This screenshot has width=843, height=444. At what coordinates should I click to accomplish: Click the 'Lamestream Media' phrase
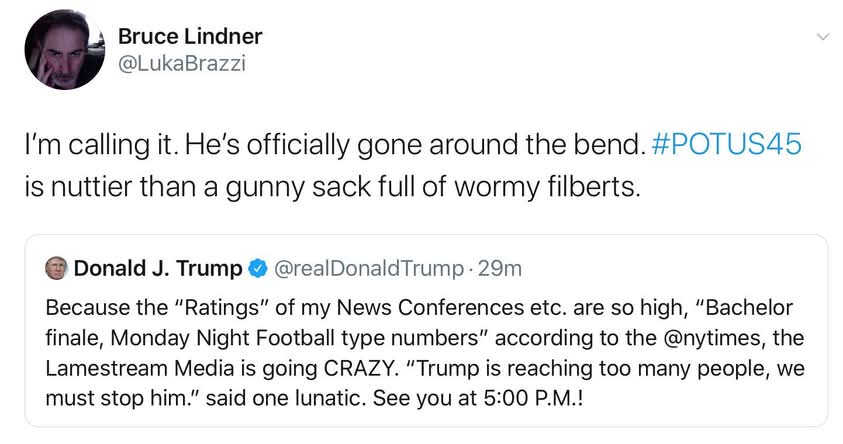pos(140,368)
